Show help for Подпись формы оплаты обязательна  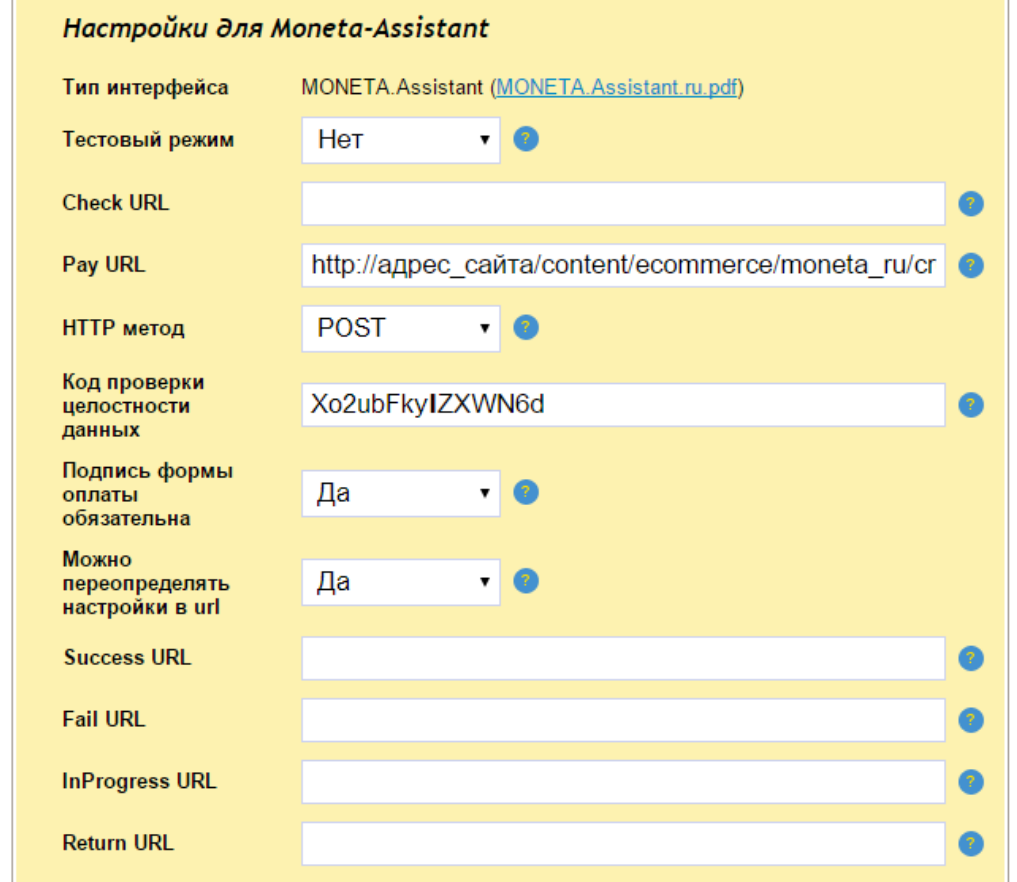click(x=526, y=492)
